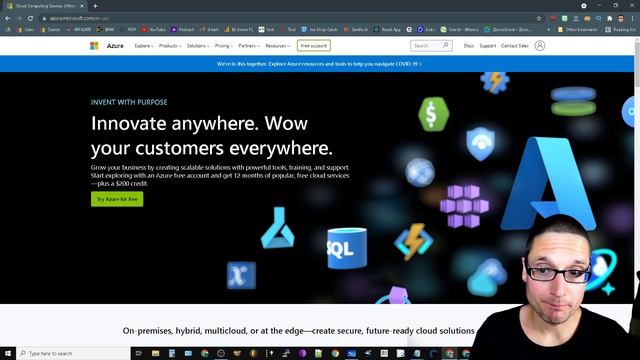Click the lightning bolt Functions icon near SQL
This screenshot has width=640, height=360.
[x=413, y=242]
